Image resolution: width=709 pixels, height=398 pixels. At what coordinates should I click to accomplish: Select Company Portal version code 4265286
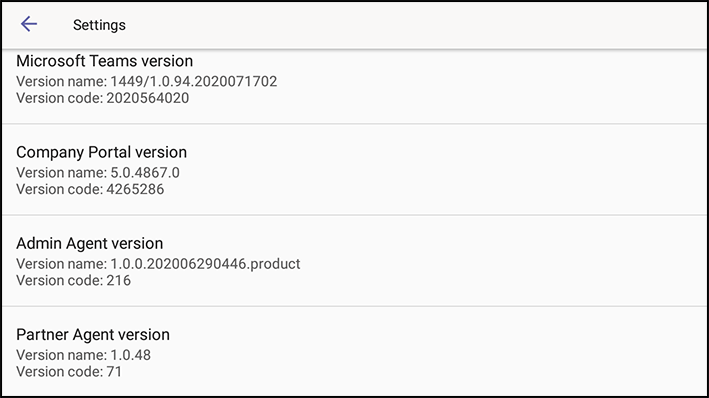click(90, 189)
